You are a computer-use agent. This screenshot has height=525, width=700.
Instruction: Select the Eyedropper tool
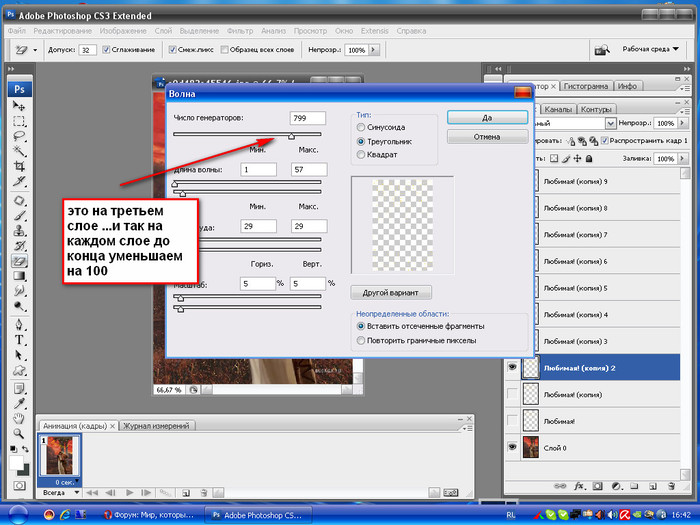click(x=19, y=404)
